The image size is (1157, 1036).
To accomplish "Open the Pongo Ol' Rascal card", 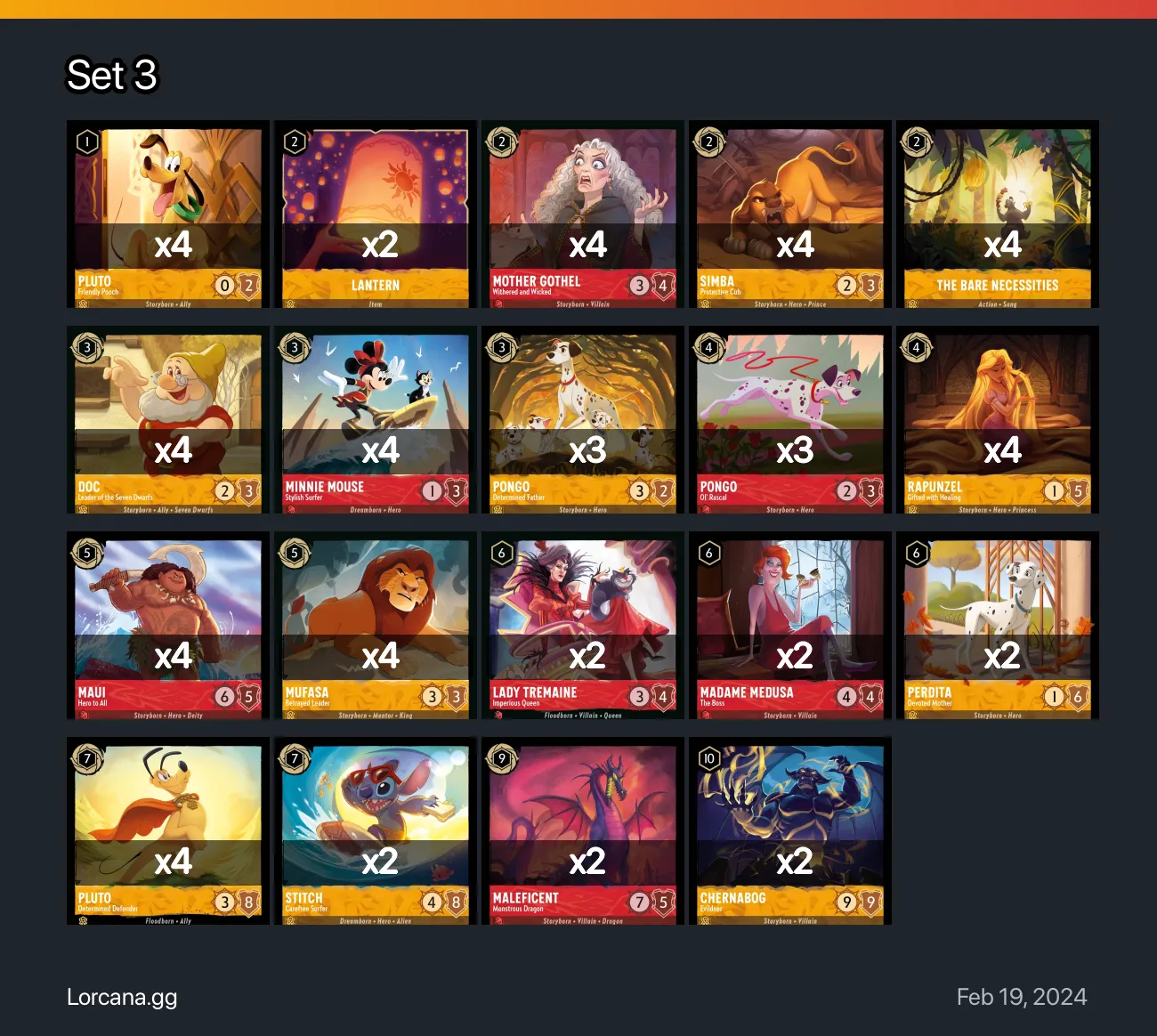I will click(790, 420).
